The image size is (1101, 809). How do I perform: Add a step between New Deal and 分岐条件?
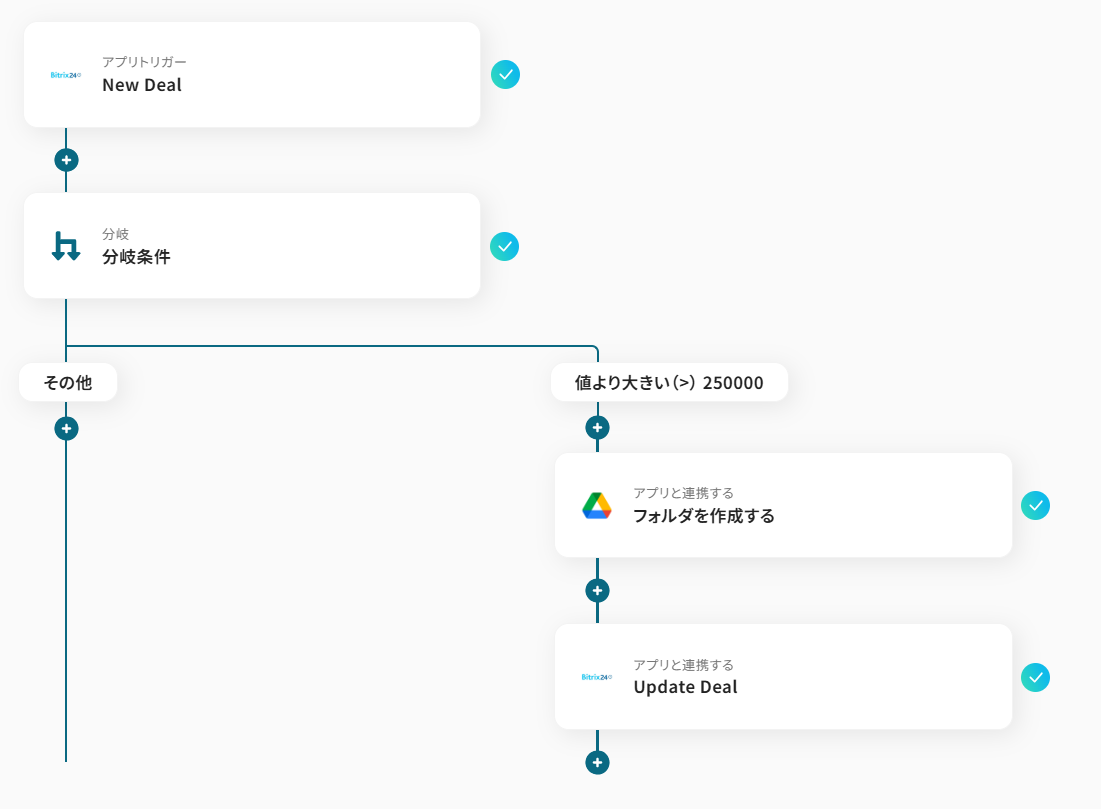tap(66, 160)
